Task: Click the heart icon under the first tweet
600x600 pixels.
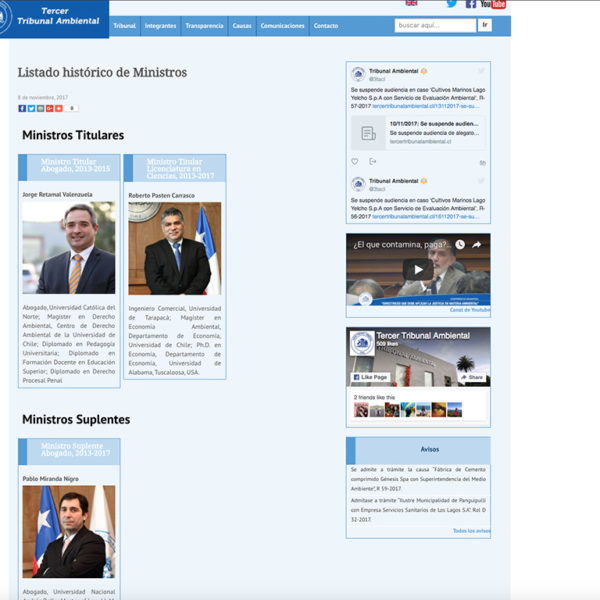Action: (x=355, y=161)
